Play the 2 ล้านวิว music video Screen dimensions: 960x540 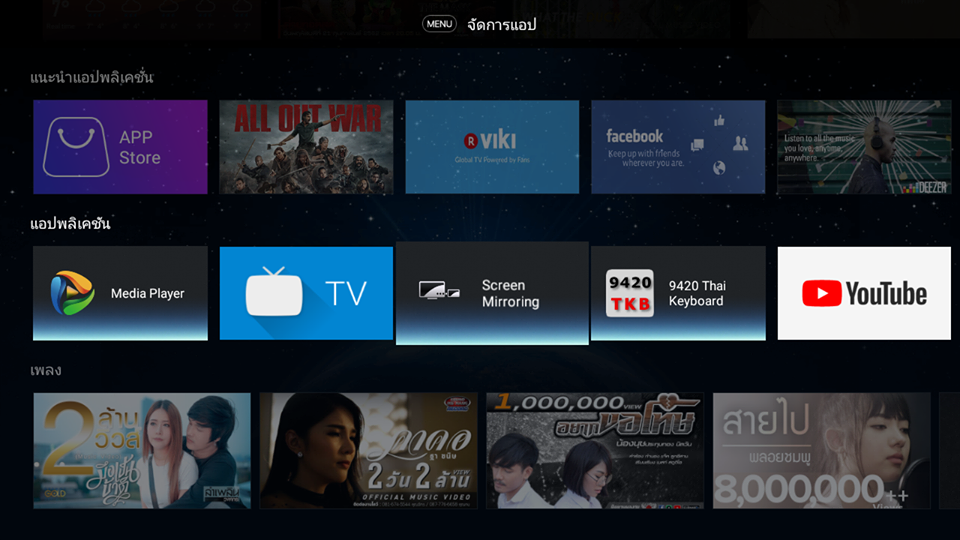142,450
